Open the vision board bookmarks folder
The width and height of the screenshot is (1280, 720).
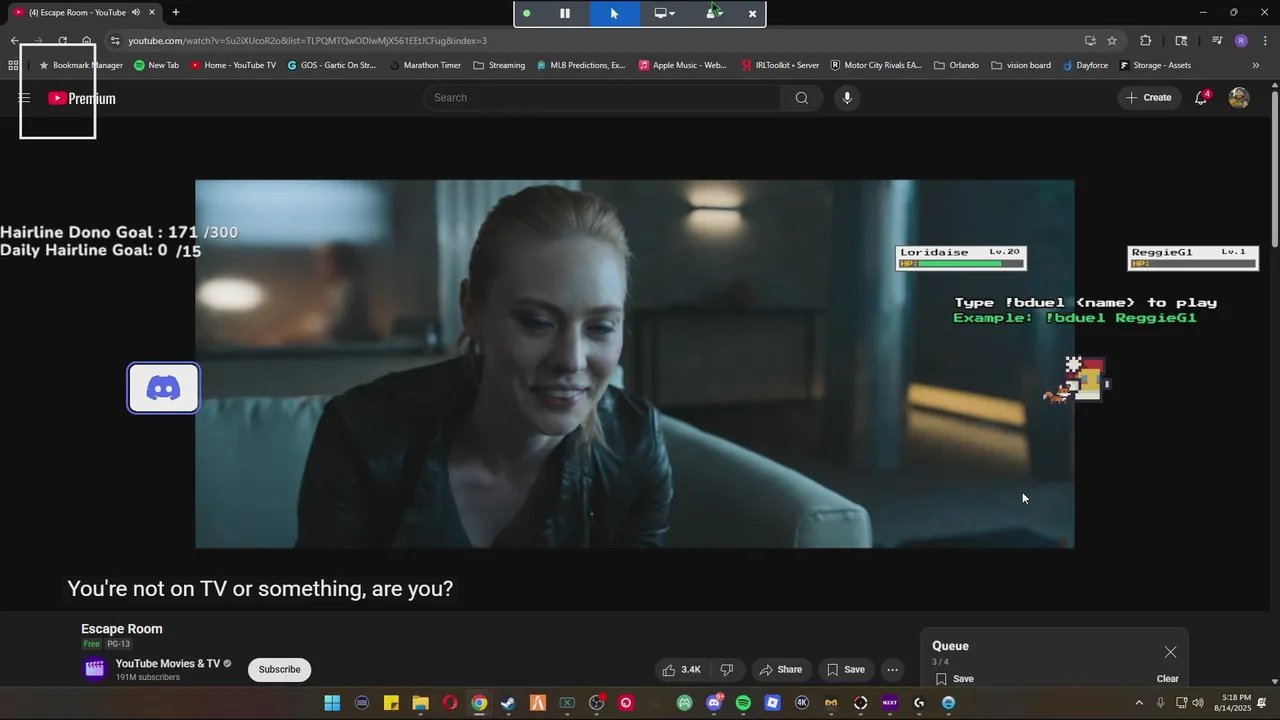pos(1021,65)
